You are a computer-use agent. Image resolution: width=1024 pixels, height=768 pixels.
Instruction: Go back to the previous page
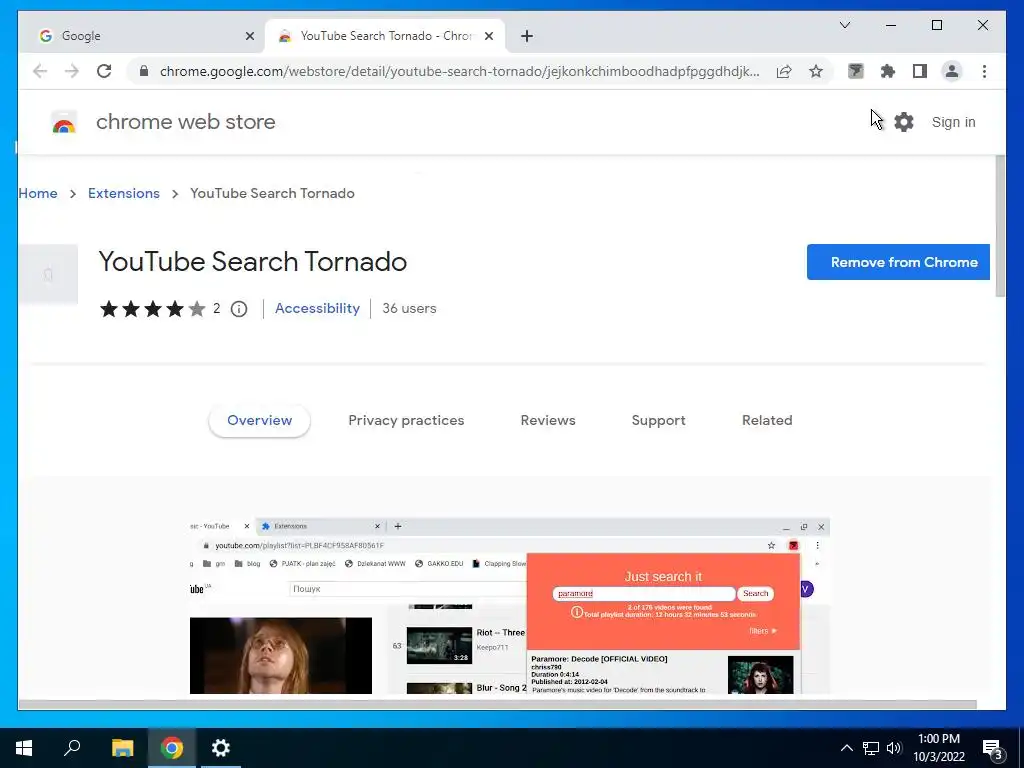pyautogui.click(x=40, y=71)
